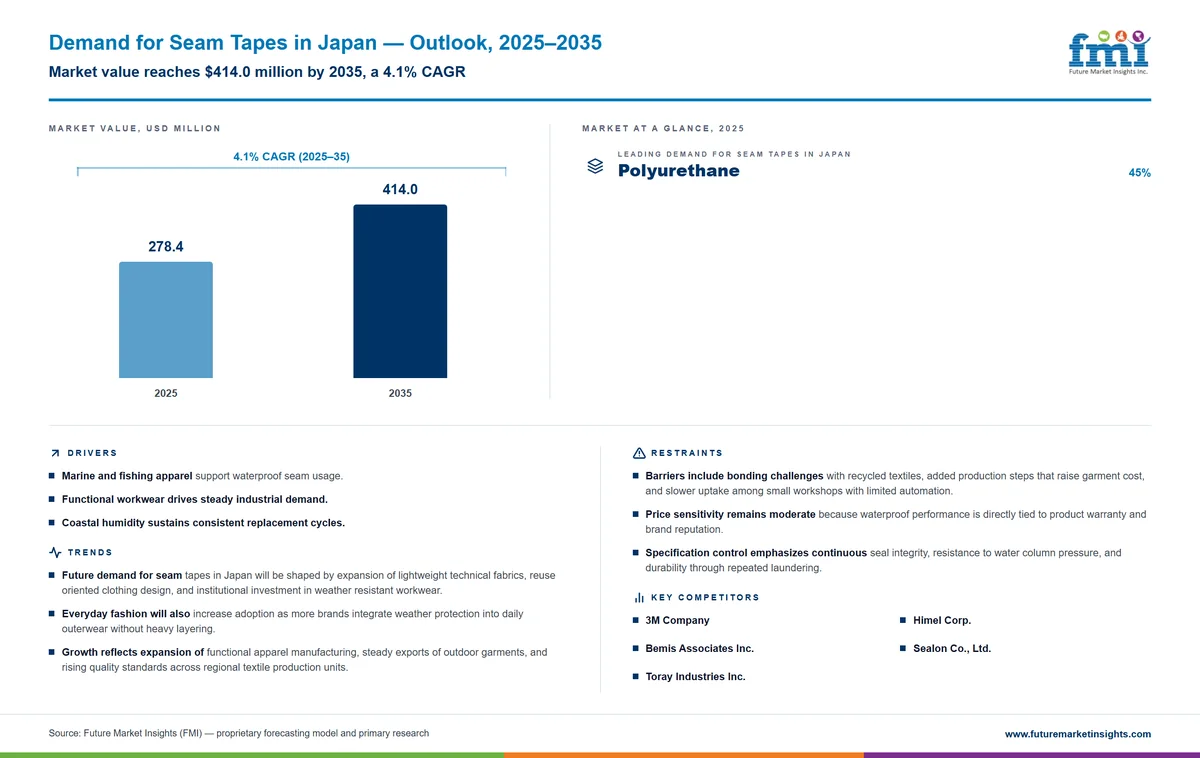The height and width of the screenshot is (758, 1200).
Task: Click the '4.1% CAGR (2025–35)' label
Action: coord(291,156)
